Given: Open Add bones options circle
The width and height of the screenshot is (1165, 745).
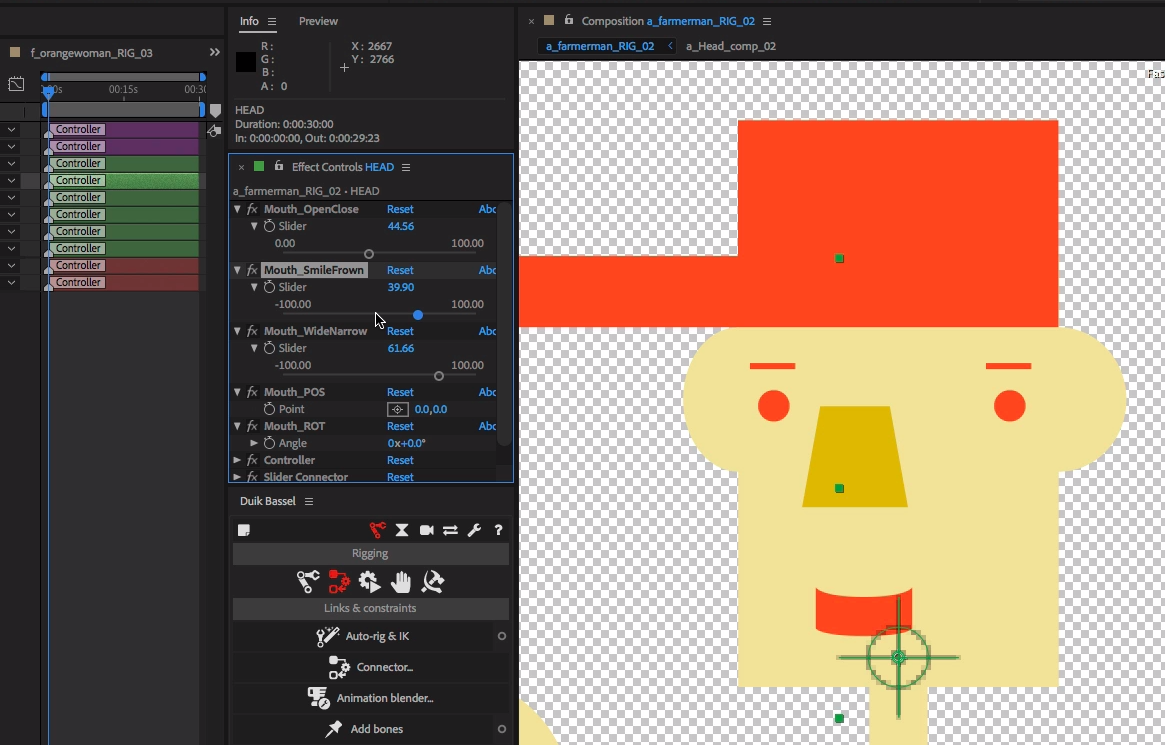Looking at the screenshot, I should click(x=502, y=729).
